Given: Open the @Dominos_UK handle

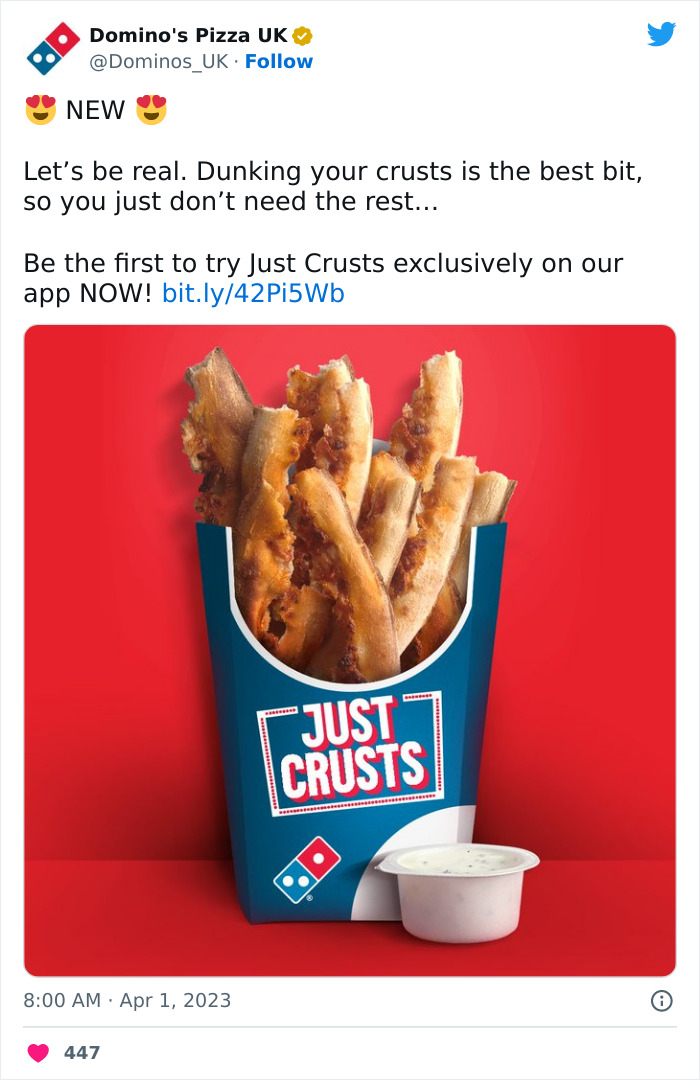Looking at the screenshot, I should pyautogui.click(x=158, y=61).
